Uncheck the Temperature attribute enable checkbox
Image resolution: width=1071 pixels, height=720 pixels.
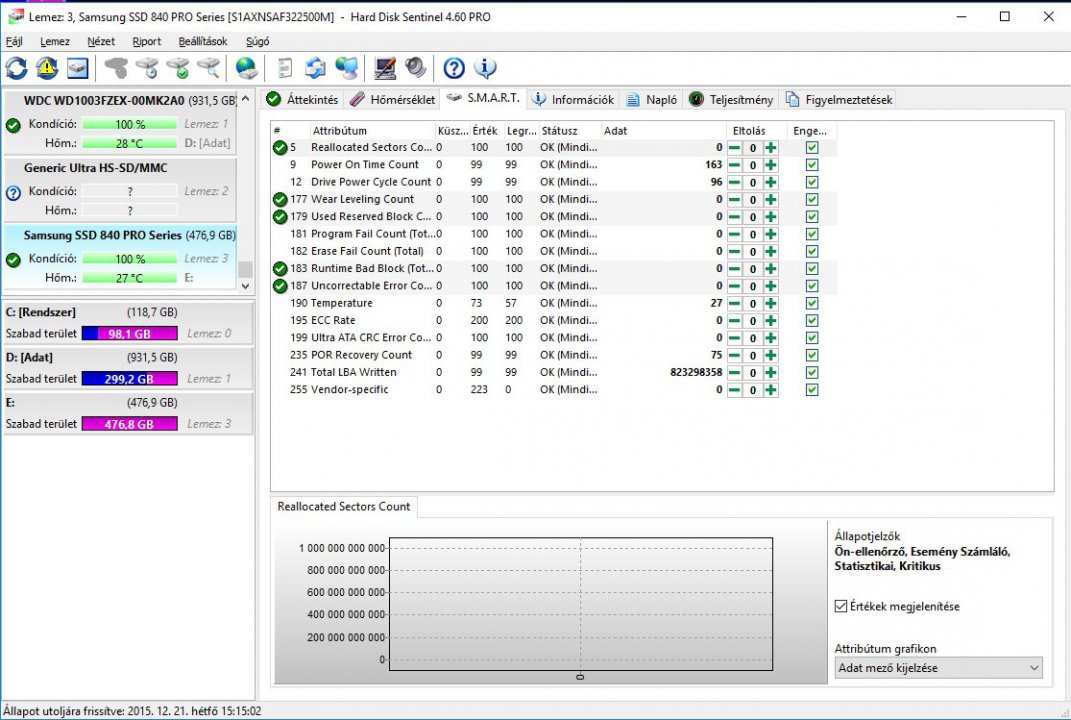(811, 303)
